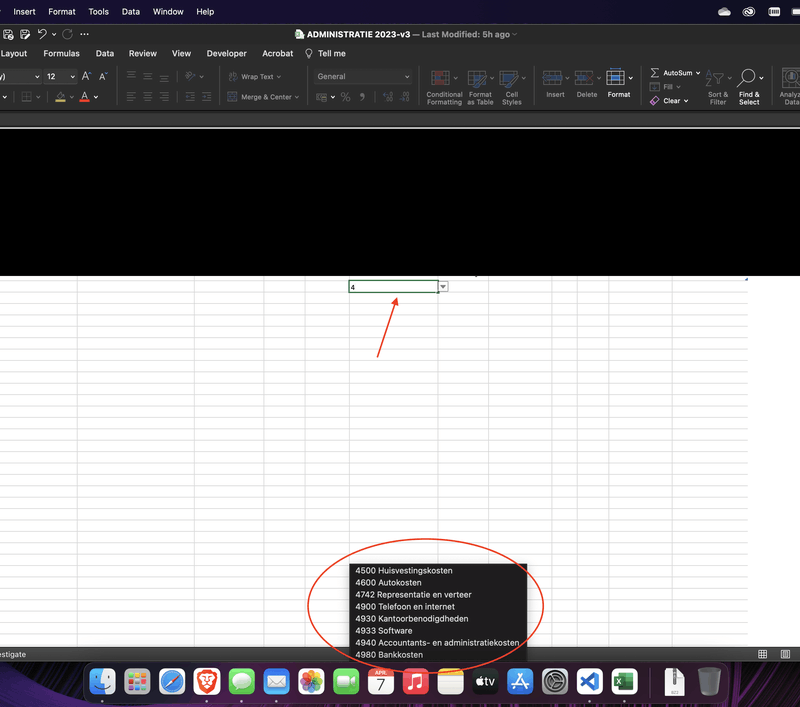Open the Cell Styles gallery
800x707 pixels.
(x=510, y=79)
